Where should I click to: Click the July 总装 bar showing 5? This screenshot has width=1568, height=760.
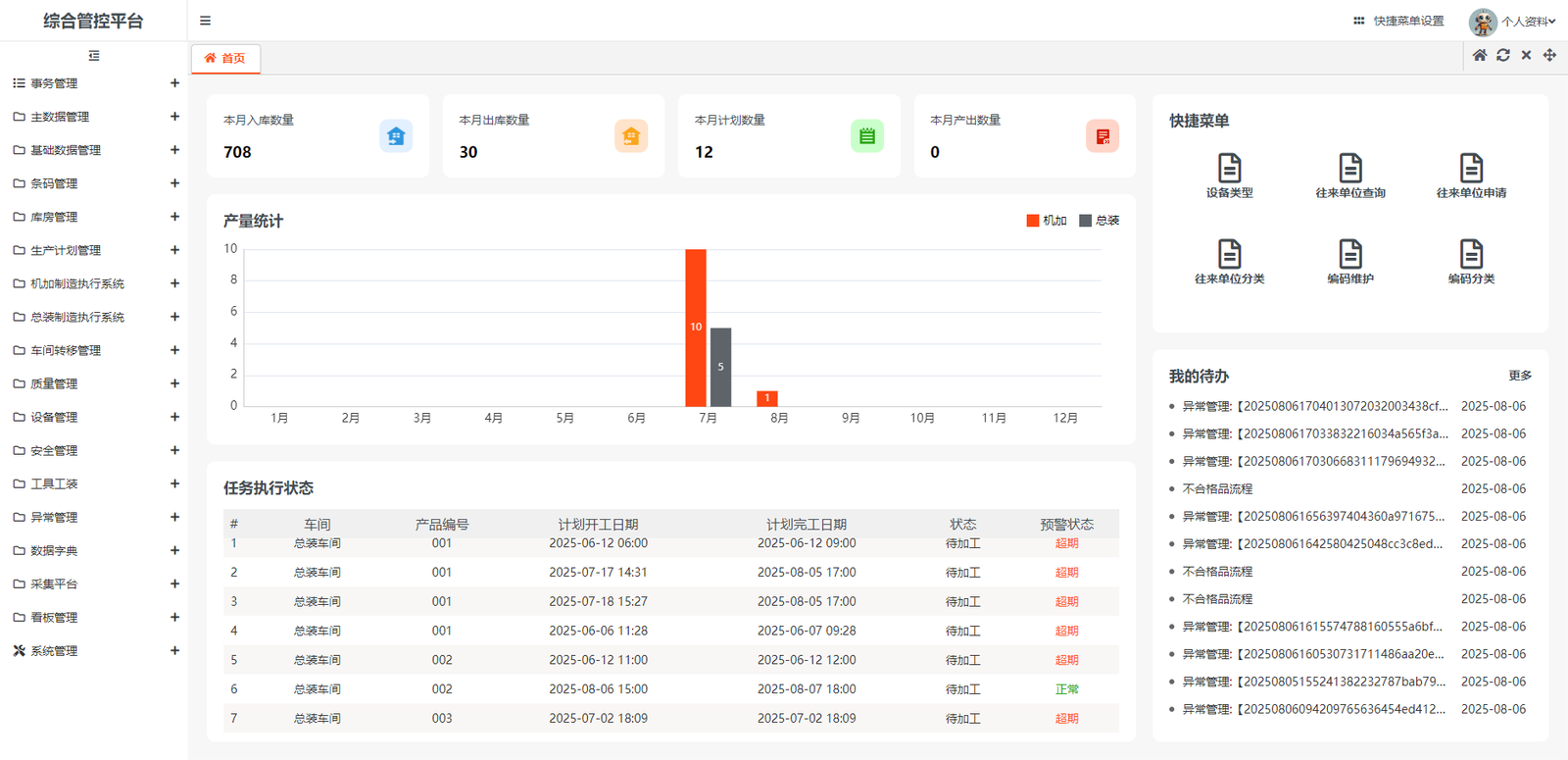click(720, 367)
